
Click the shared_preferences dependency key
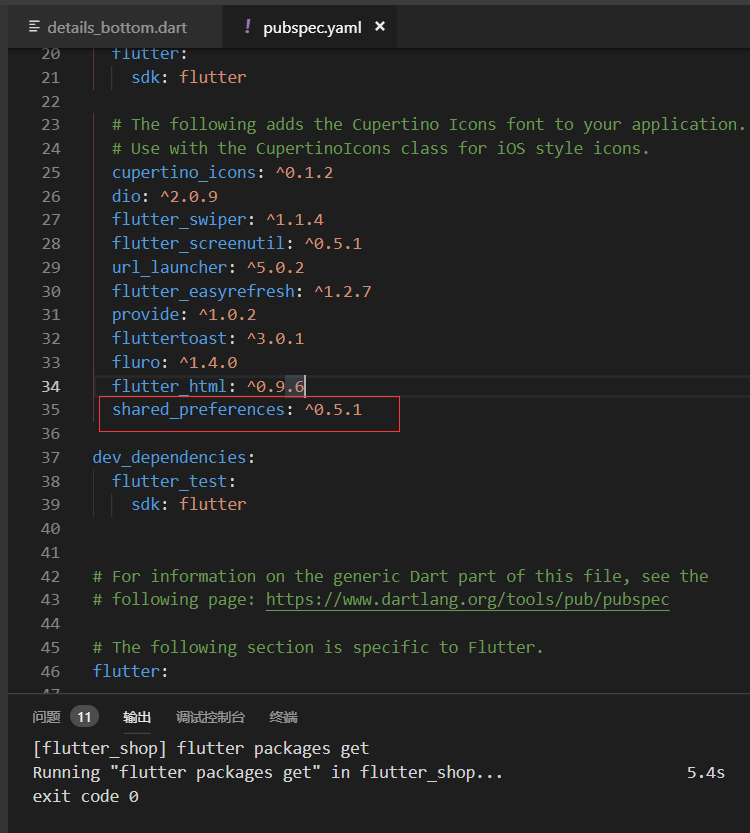198,410
